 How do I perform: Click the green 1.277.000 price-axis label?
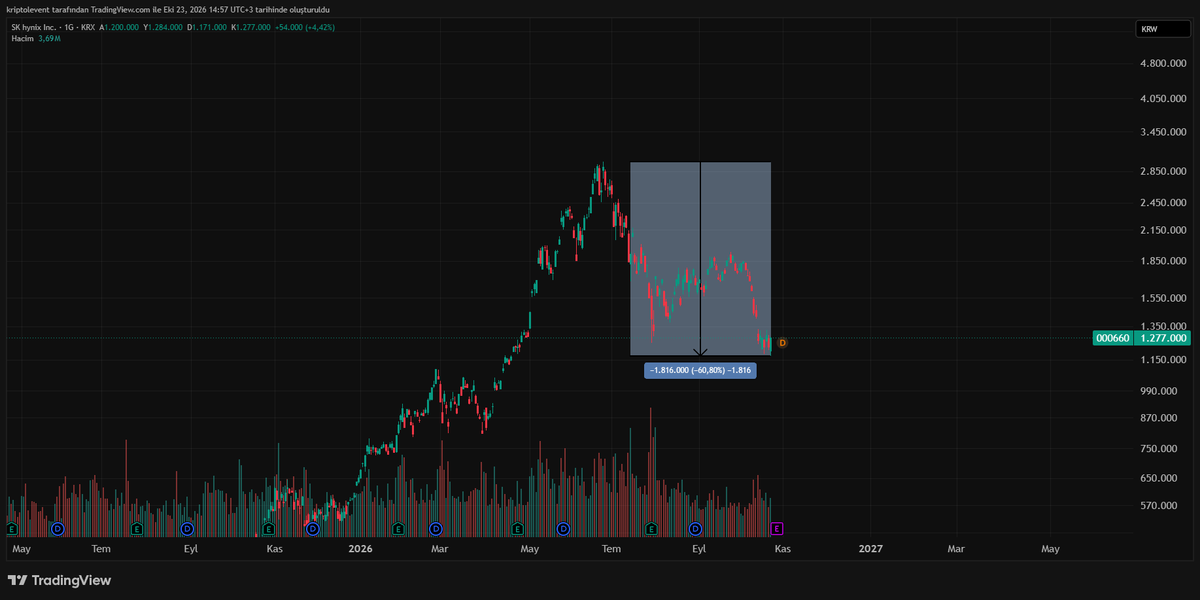point(1164,338)
